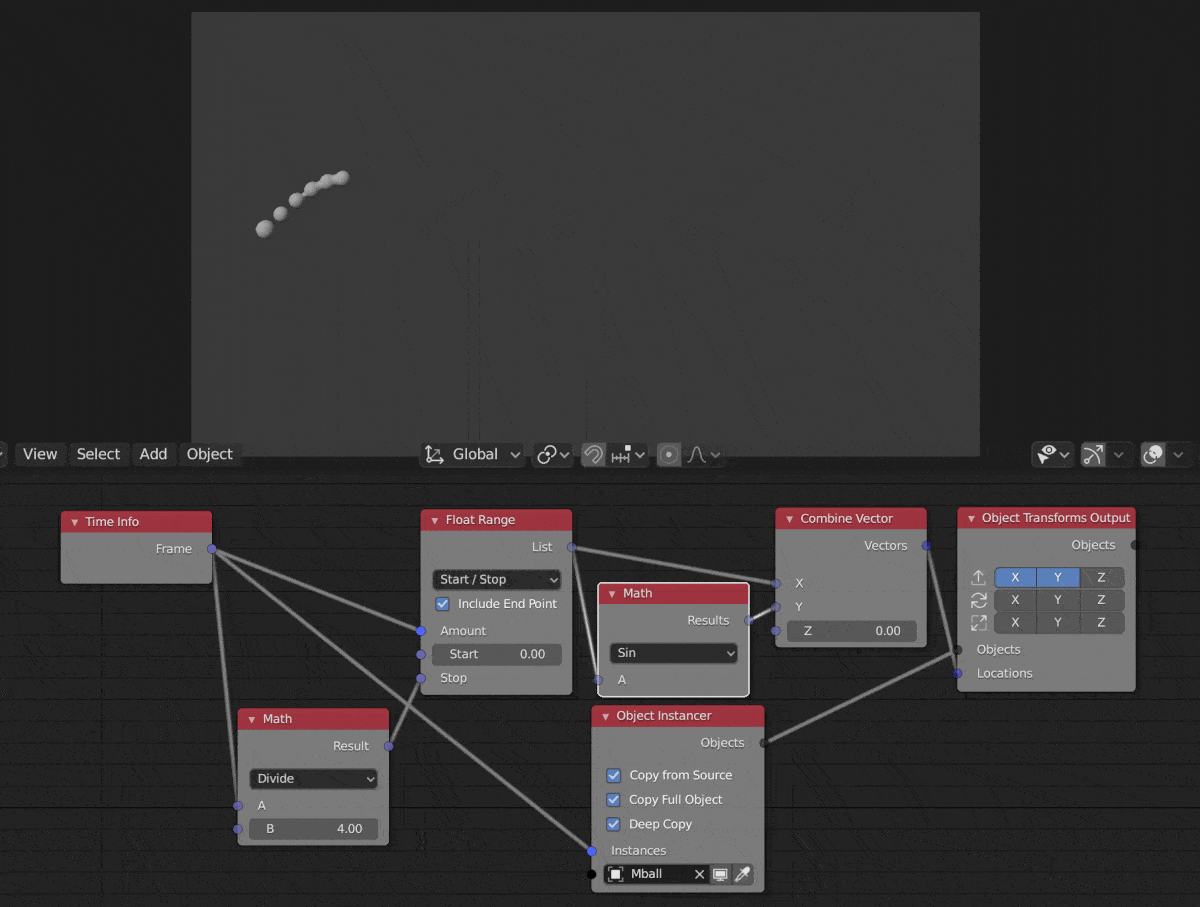This screenshot has height=907, width=1200.
Task: Open the Start / Stop mode dropdown
Action: (497, 579)
